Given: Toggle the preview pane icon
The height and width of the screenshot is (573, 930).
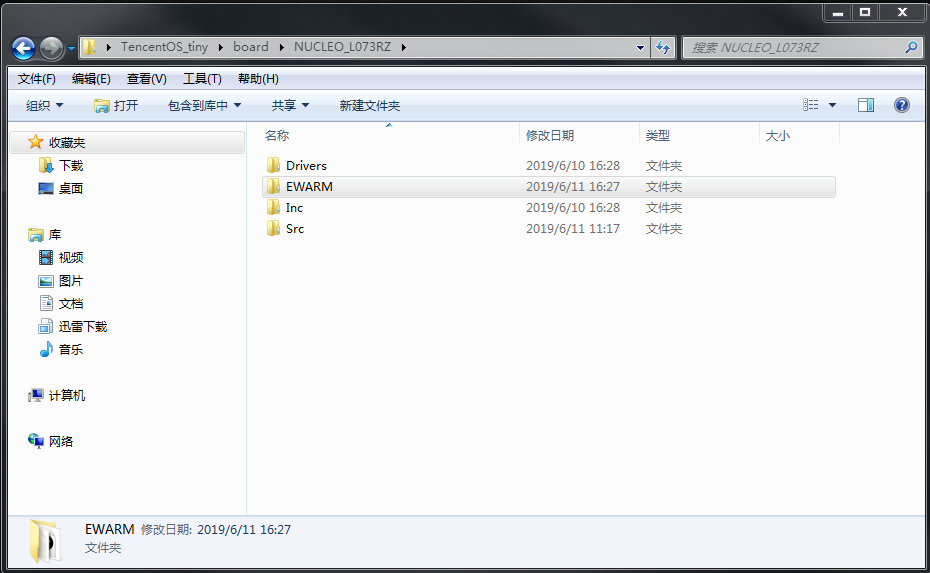Looking at the screenshot, I should (x=866, y=105).
